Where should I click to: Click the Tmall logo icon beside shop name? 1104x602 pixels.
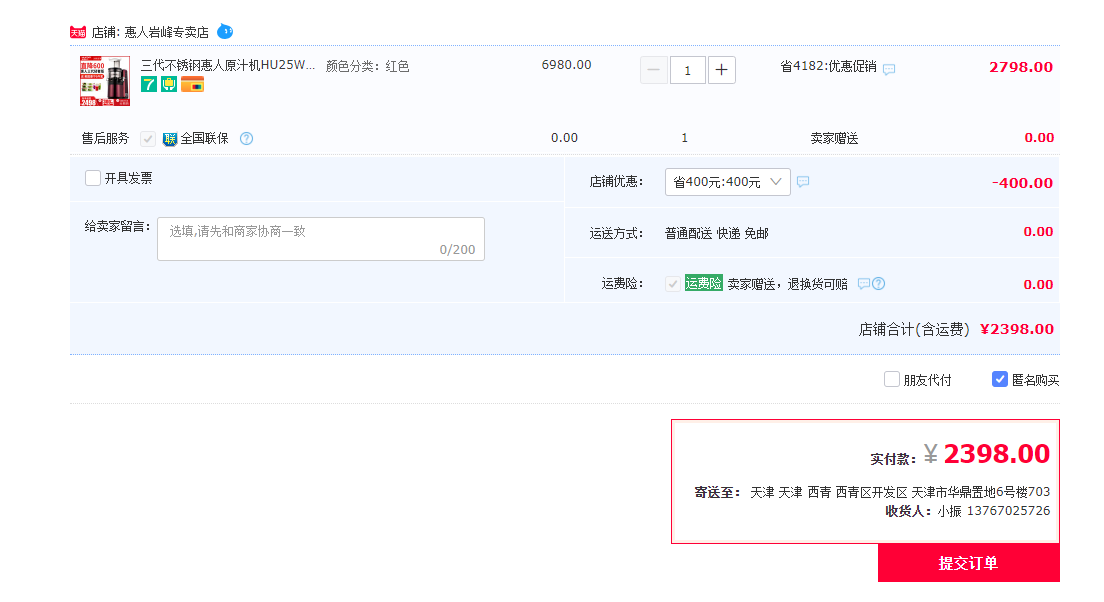(x=77, y=32)
